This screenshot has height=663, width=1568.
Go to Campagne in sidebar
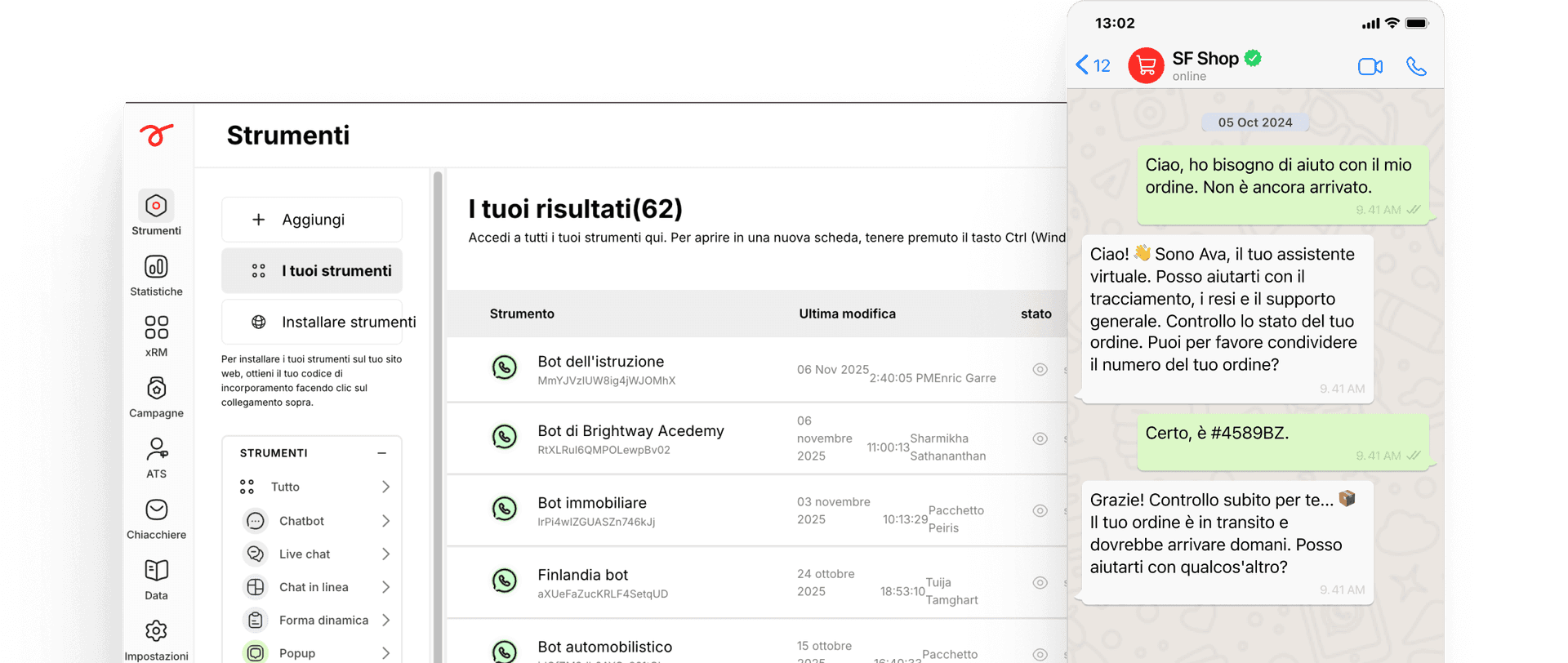coord(156,397)
